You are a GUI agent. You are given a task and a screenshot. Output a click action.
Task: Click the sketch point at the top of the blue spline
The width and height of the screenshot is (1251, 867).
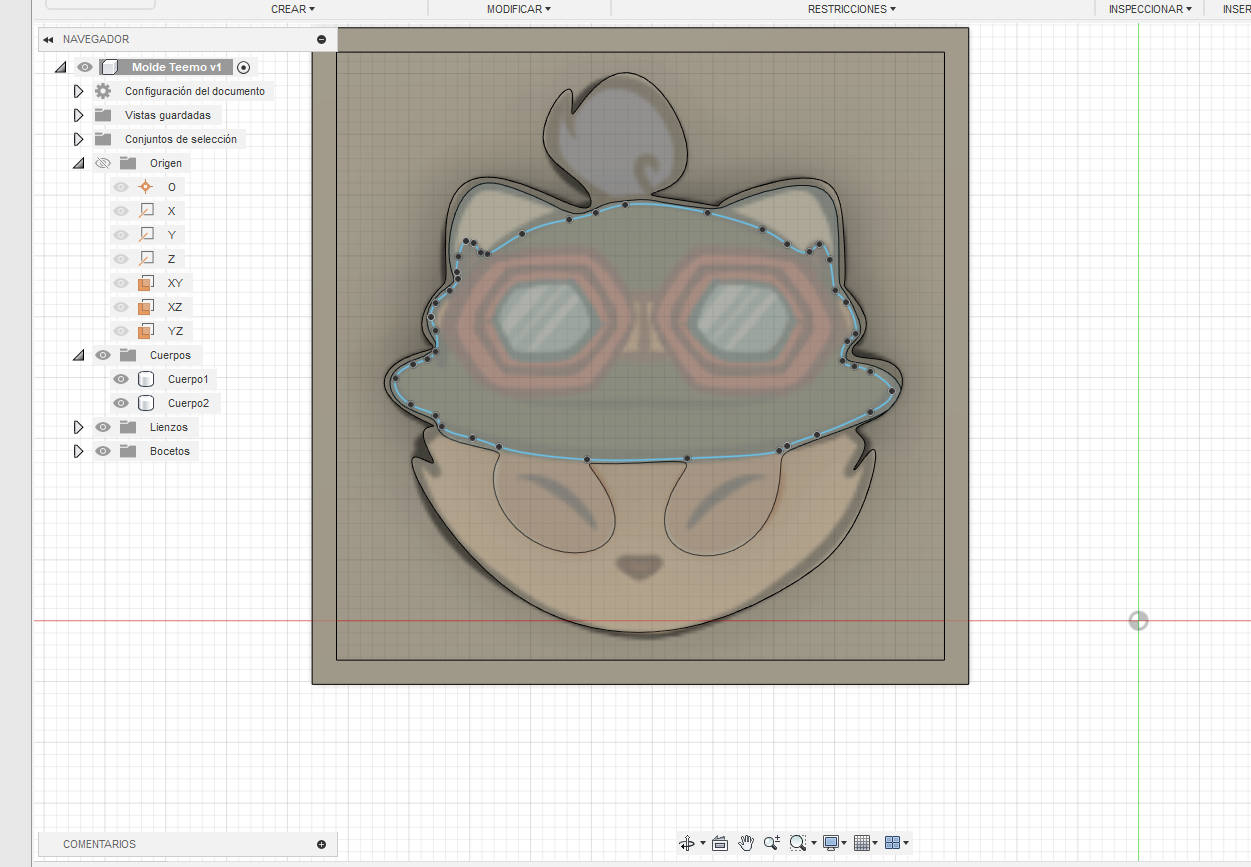coord(625,205)
